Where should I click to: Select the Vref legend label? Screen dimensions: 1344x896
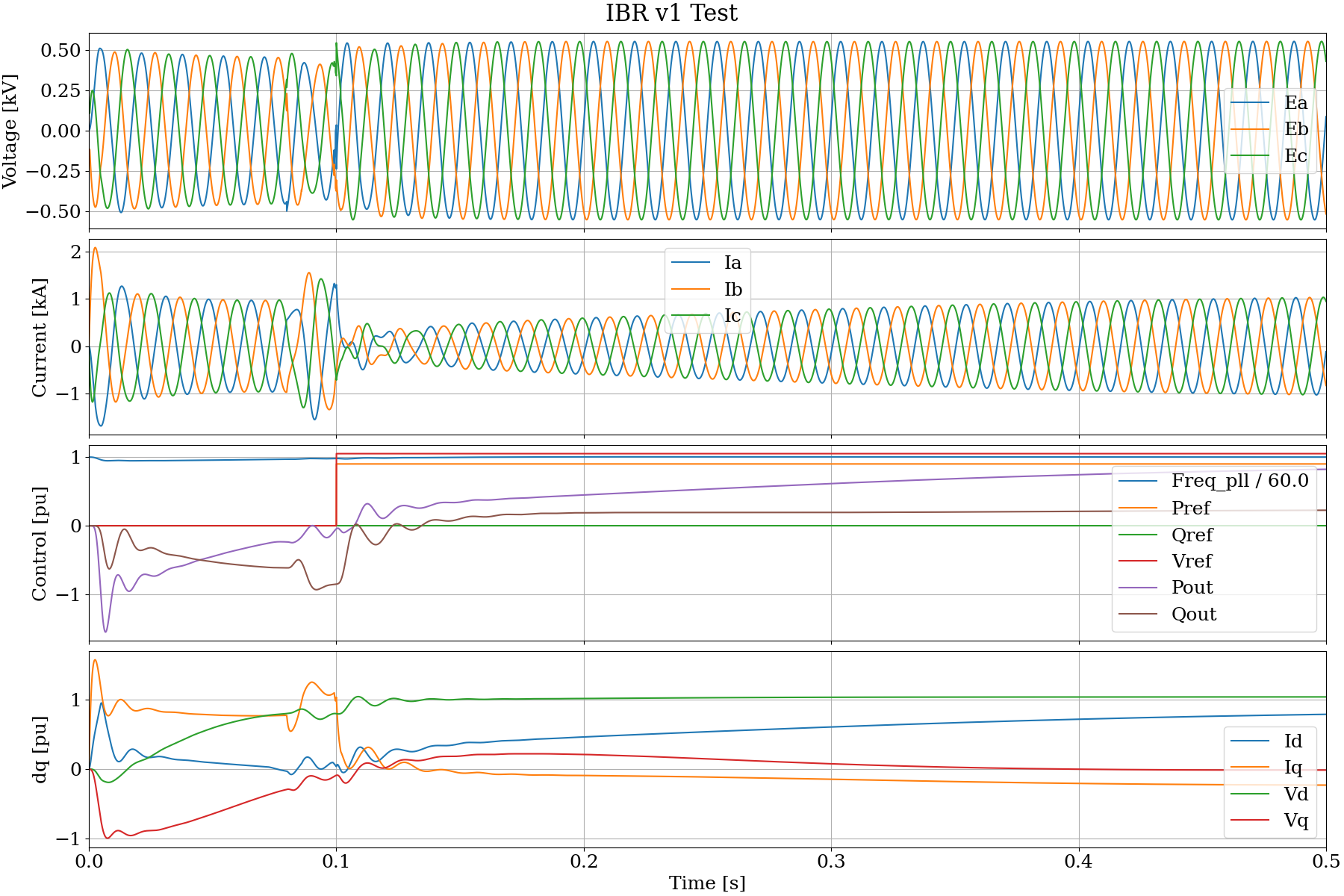1192,561
